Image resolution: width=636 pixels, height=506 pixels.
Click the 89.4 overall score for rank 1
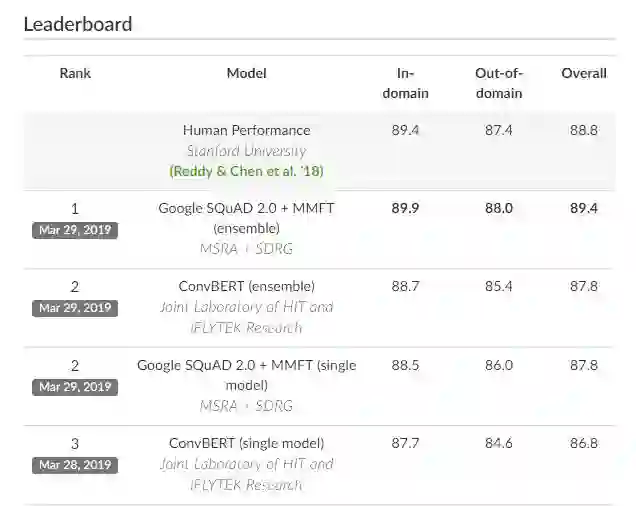[583, 208]
